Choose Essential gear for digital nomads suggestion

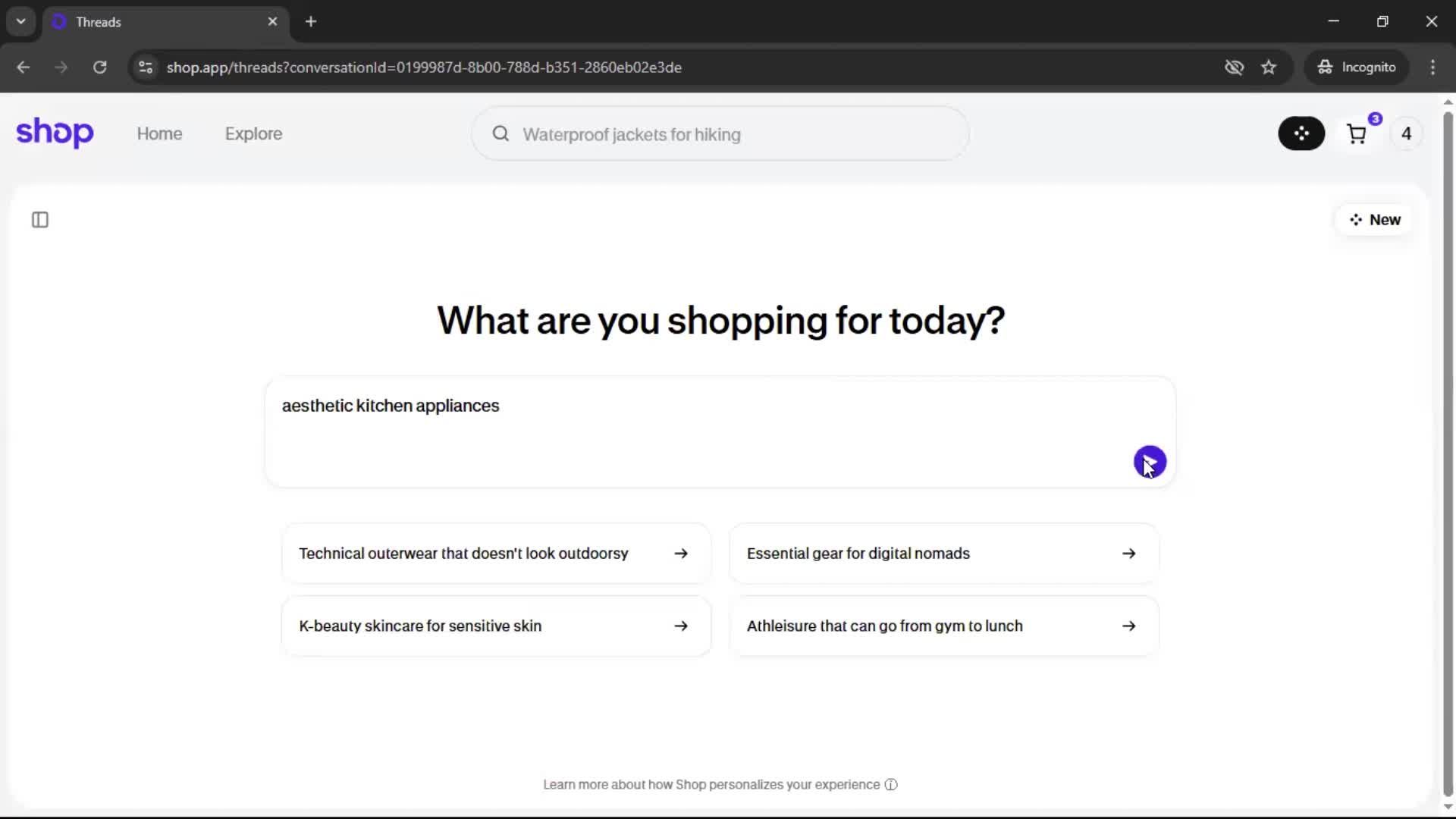(943, 554)
